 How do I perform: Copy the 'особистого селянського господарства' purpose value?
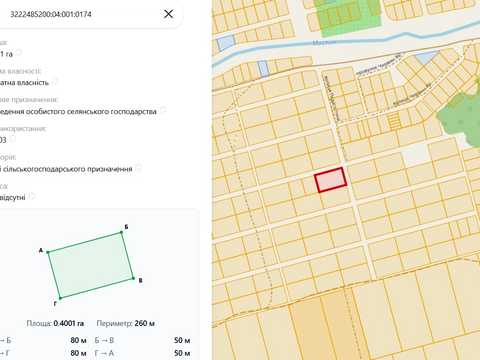163,111
